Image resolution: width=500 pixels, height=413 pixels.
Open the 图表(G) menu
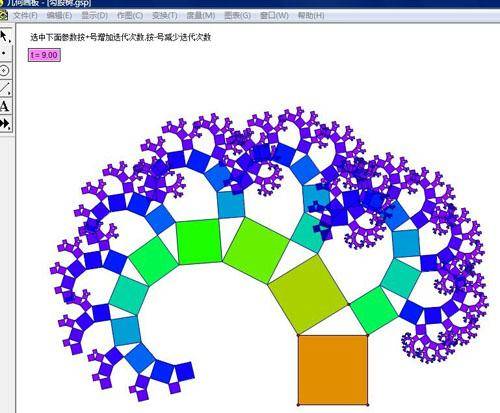pyautogui.click(x=238, y=16)
